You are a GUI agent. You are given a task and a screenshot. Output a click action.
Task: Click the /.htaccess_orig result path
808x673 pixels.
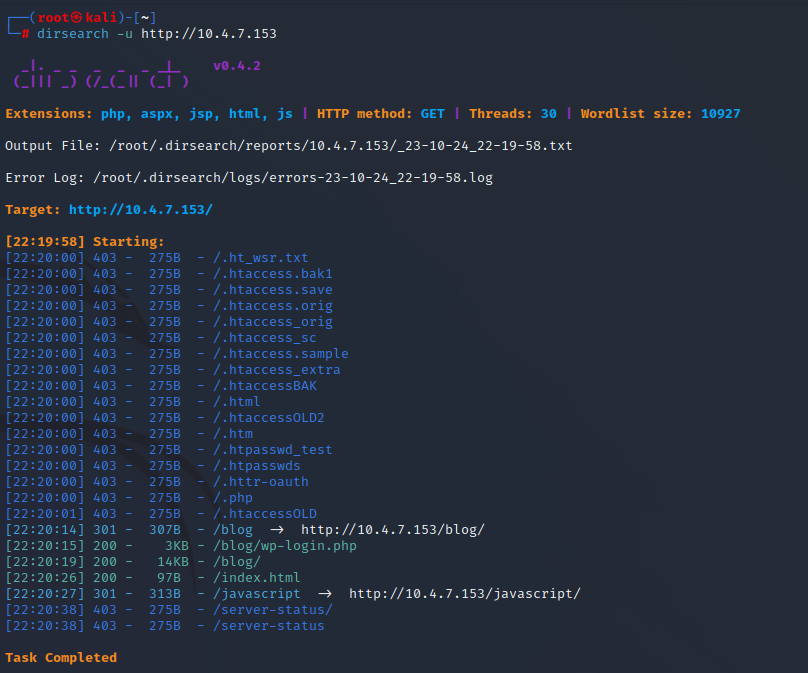pyautogui.click(x=273, y=322)
